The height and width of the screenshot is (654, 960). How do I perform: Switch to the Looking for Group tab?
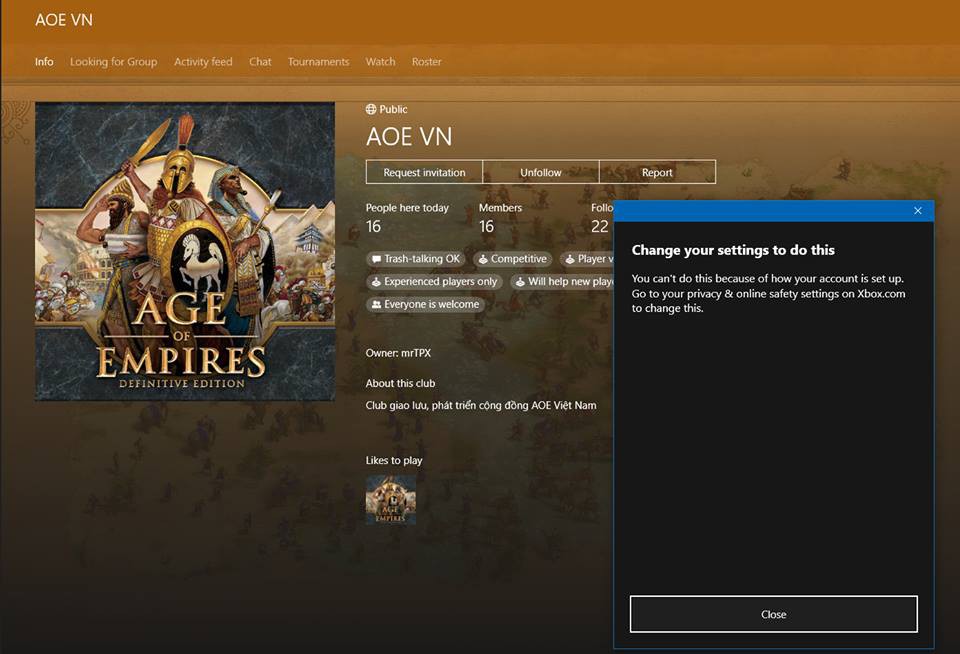coord(113,61)
